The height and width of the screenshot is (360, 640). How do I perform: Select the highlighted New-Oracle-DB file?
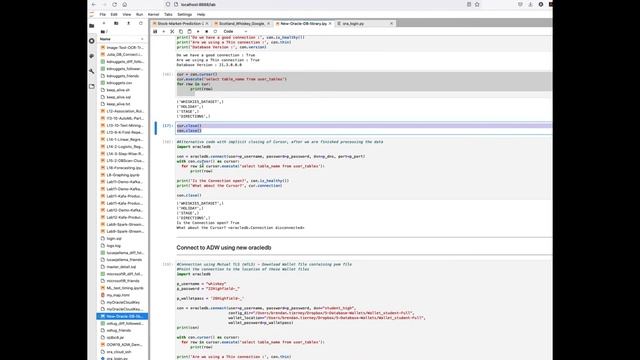[x=122, y=316]
